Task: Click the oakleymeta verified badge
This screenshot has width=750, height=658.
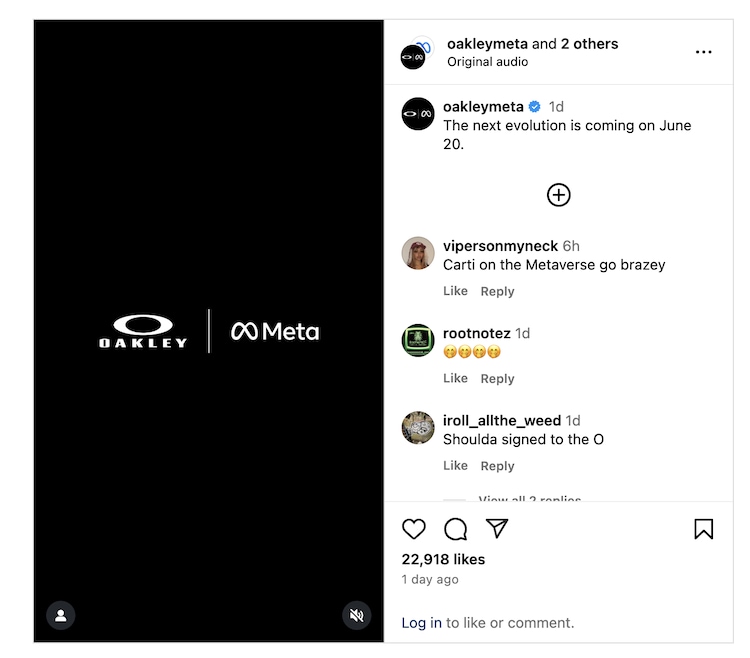Action: 535,107
